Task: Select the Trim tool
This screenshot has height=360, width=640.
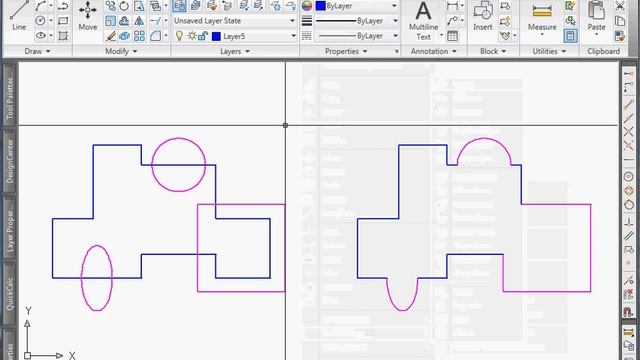Action: click(x=155, y=21)
